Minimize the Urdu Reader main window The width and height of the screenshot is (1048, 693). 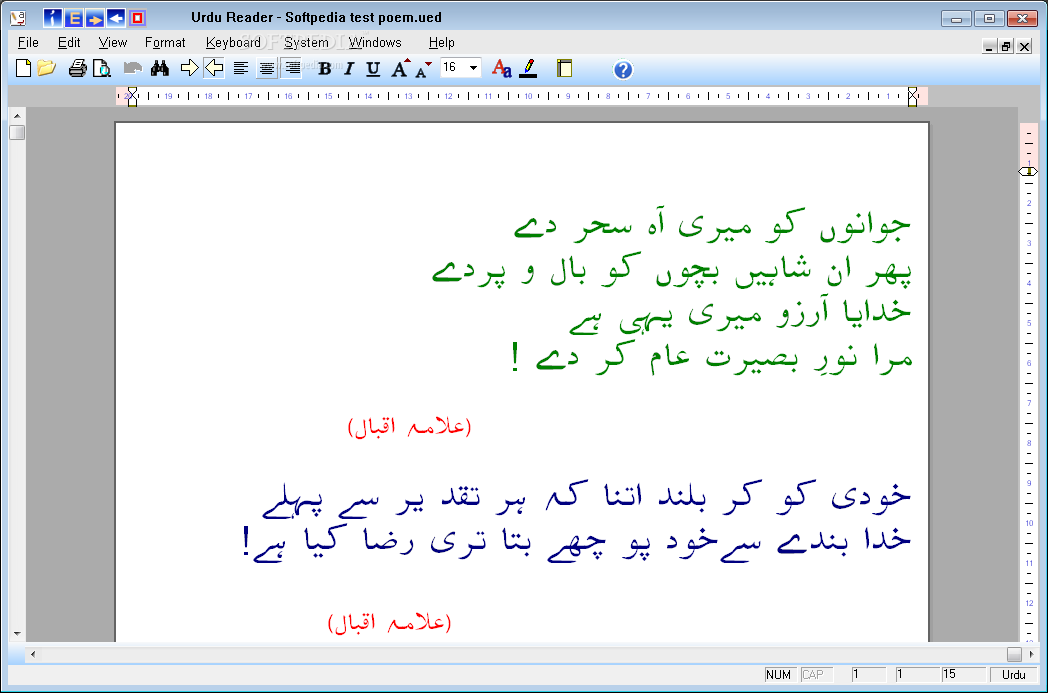(x=956, y=19)
